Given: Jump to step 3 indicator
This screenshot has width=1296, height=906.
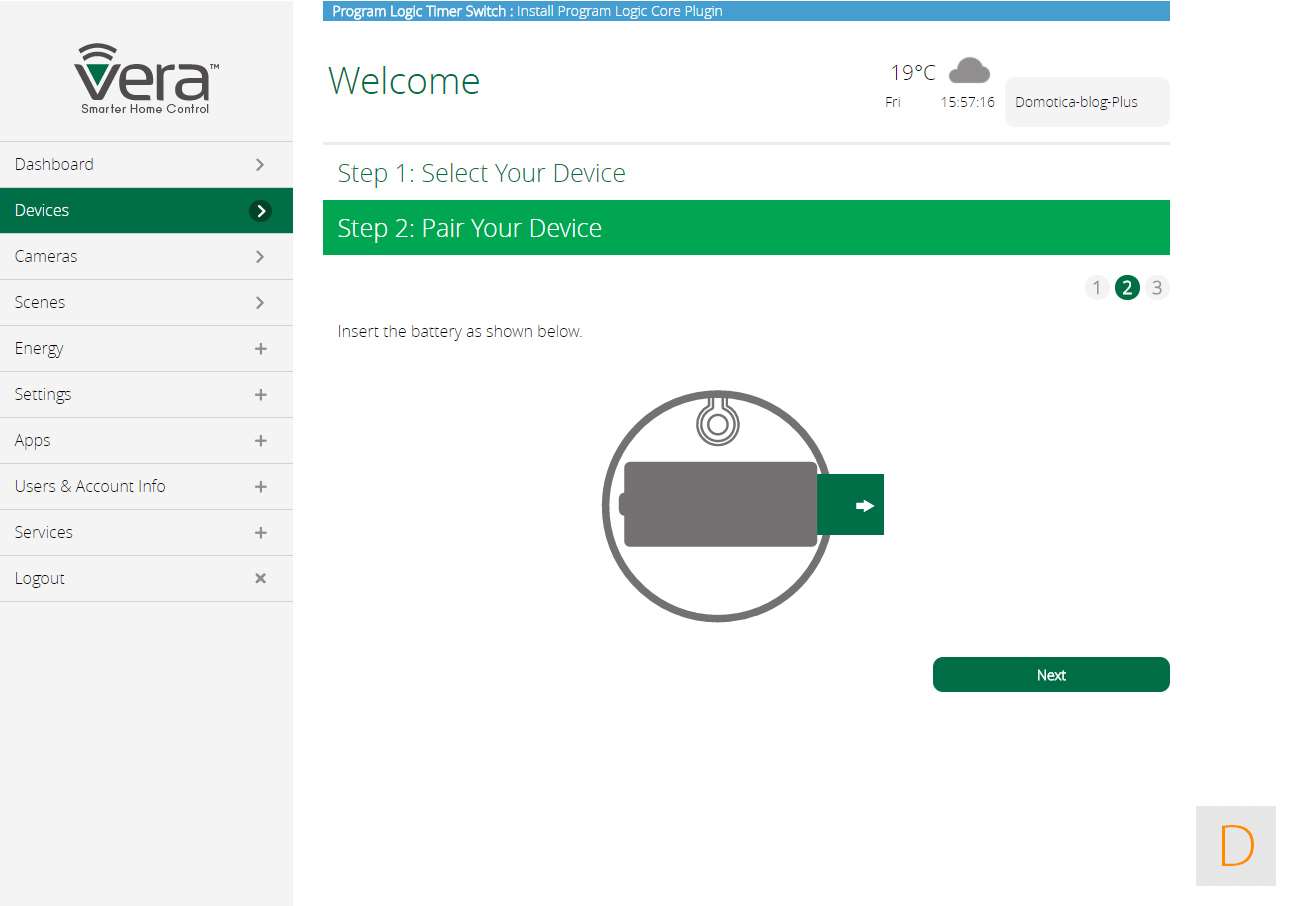Looking at the screenshot, I should [x=1157, y=288].
